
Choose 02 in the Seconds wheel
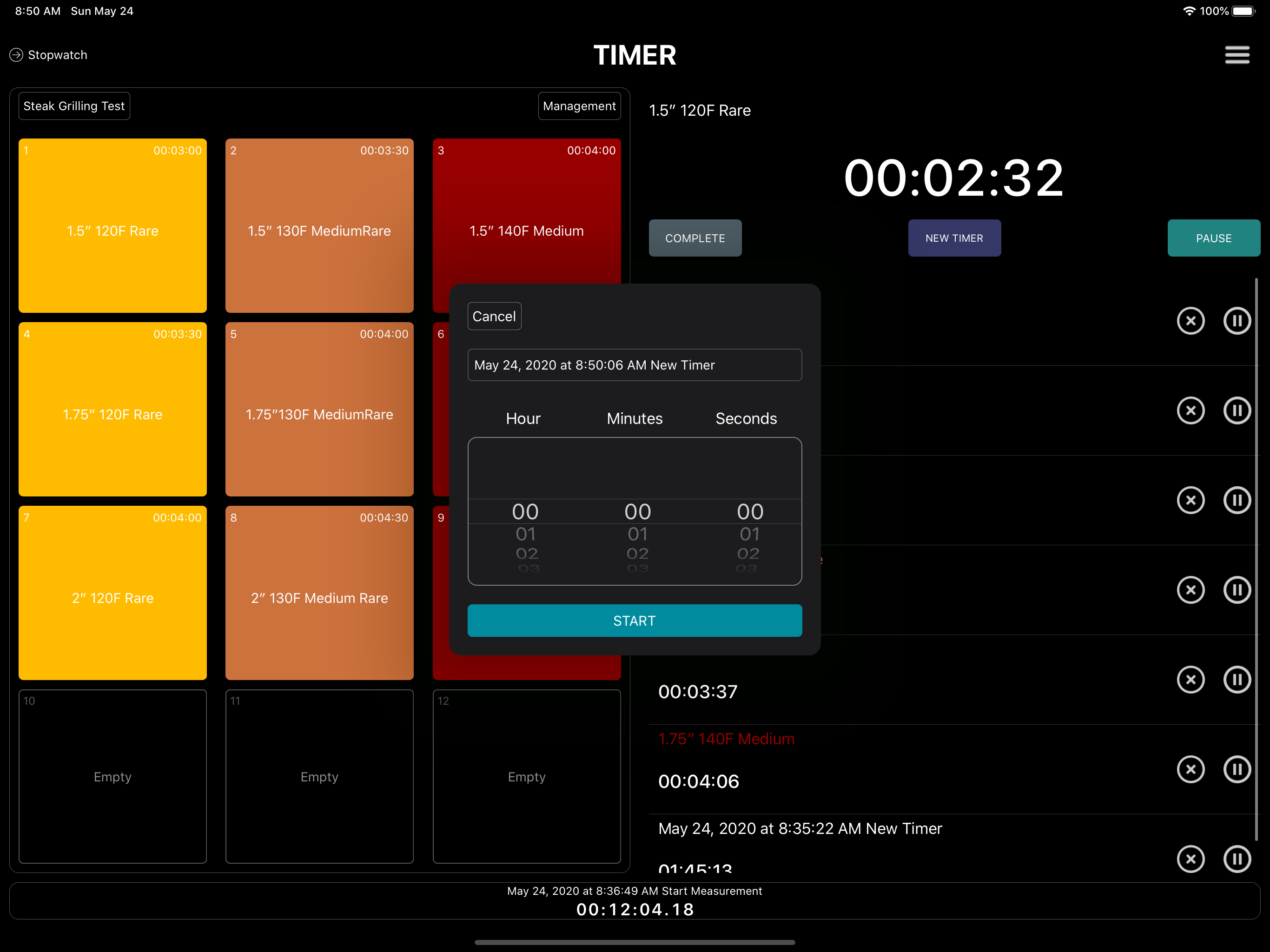pos(748,554)
